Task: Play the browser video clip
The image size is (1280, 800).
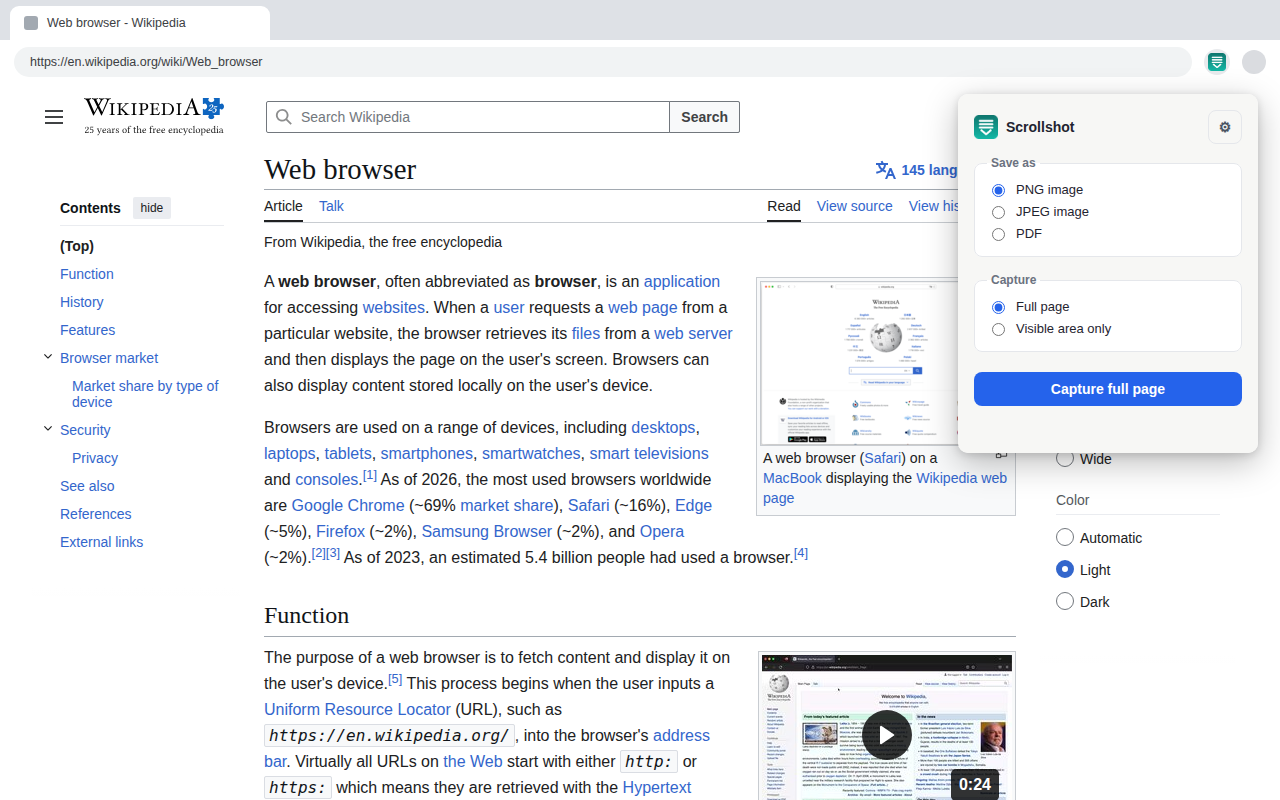Action: tap(886, 735)
